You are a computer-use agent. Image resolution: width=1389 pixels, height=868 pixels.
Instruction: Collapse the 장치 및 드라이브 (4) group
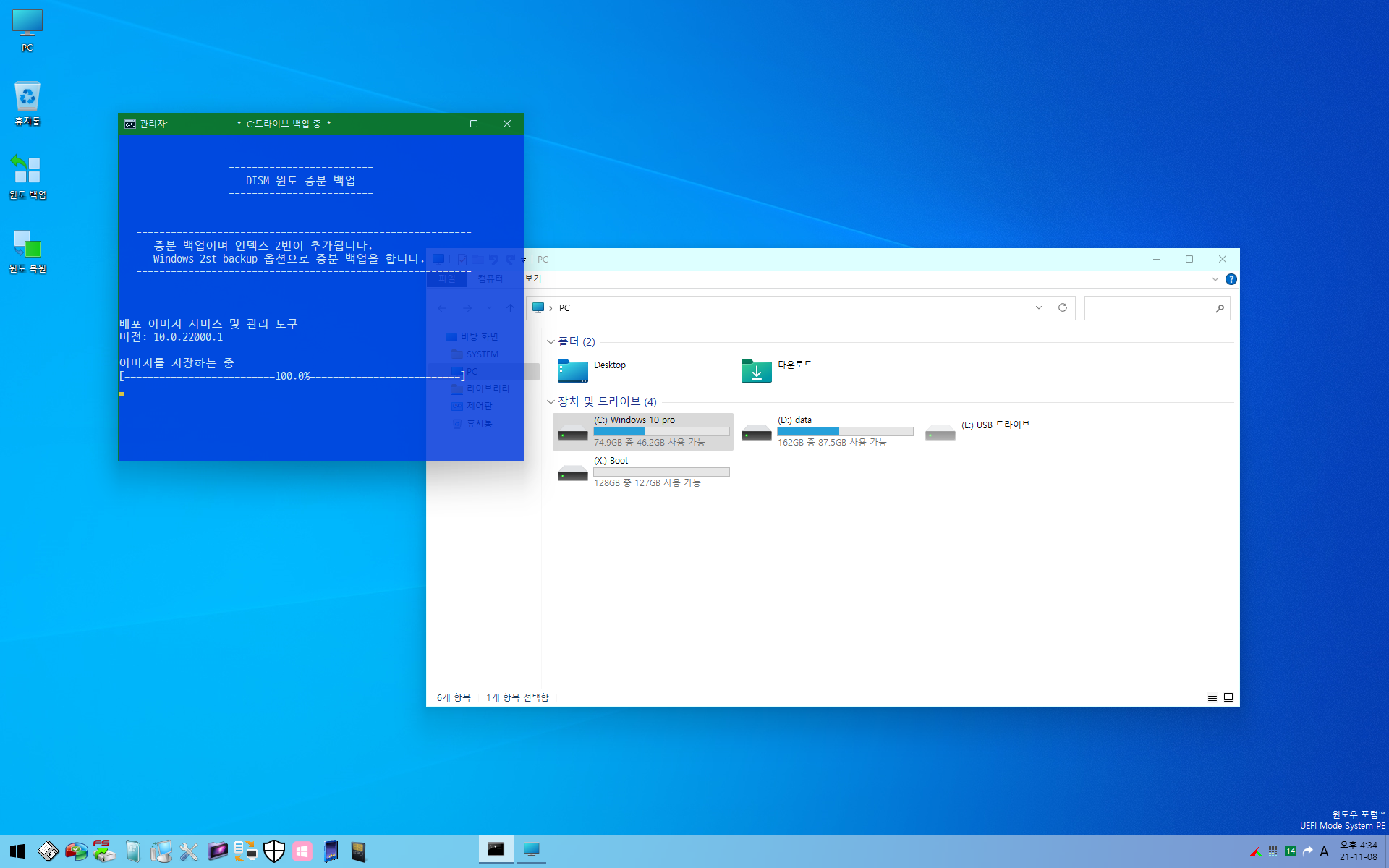(551, 401)
